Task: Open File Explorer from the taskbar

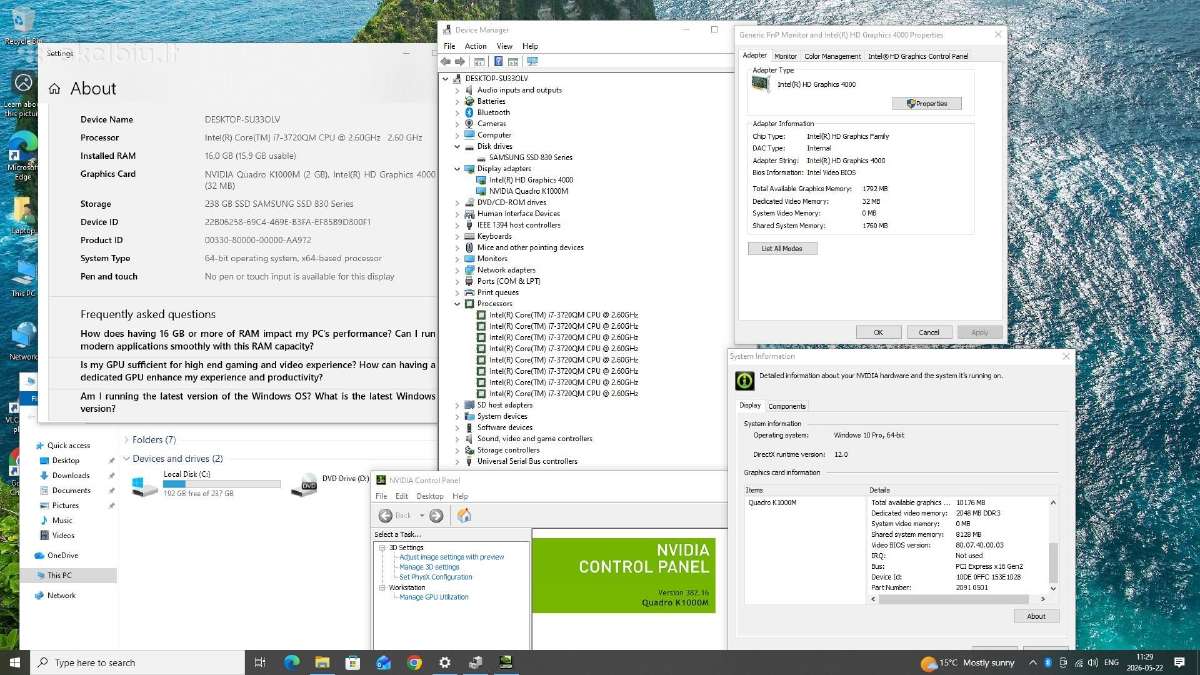Action: [x=322, y=662]
